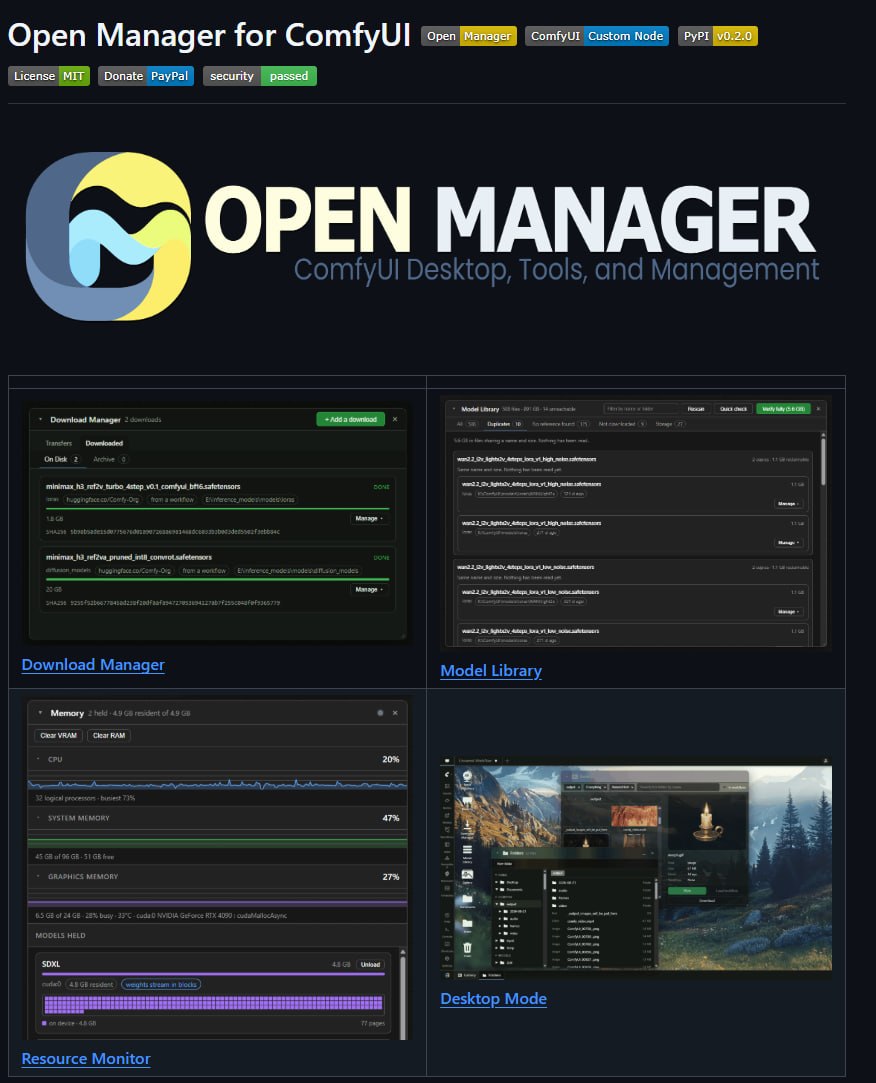Open Manage dropdown on second high_noise copy

pyautogui.click(x=789, y=543)
